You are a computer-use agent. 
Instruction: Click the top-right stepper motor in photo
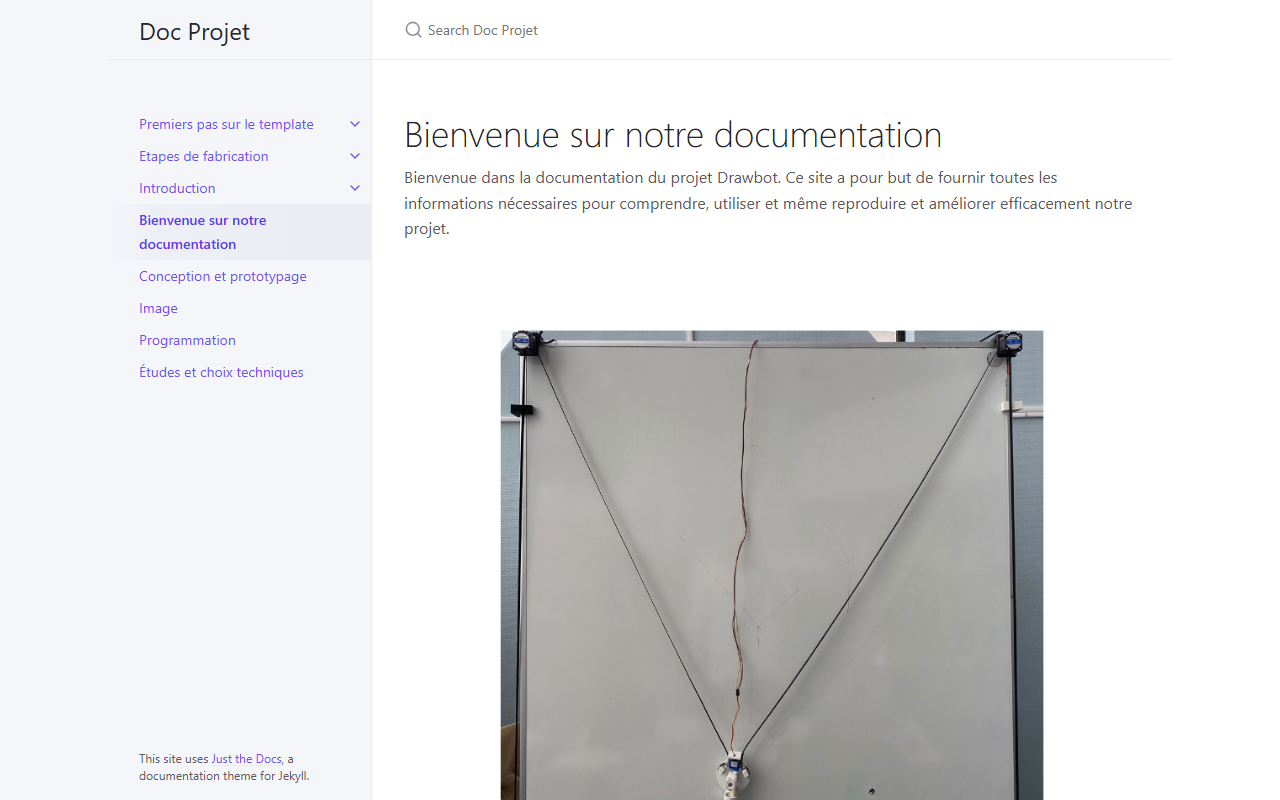point(1008,344)
